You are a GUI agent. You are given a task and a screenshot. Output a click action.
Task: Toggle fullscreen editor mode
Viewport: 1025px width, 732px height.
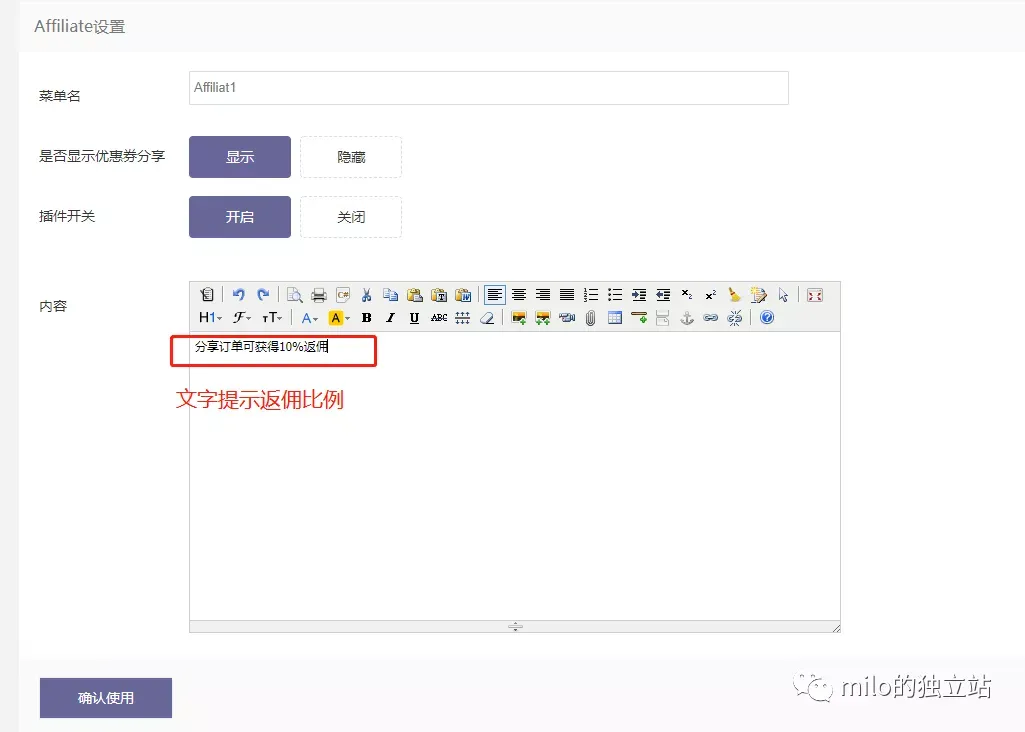pyautogui.click(x=815, y=295)
